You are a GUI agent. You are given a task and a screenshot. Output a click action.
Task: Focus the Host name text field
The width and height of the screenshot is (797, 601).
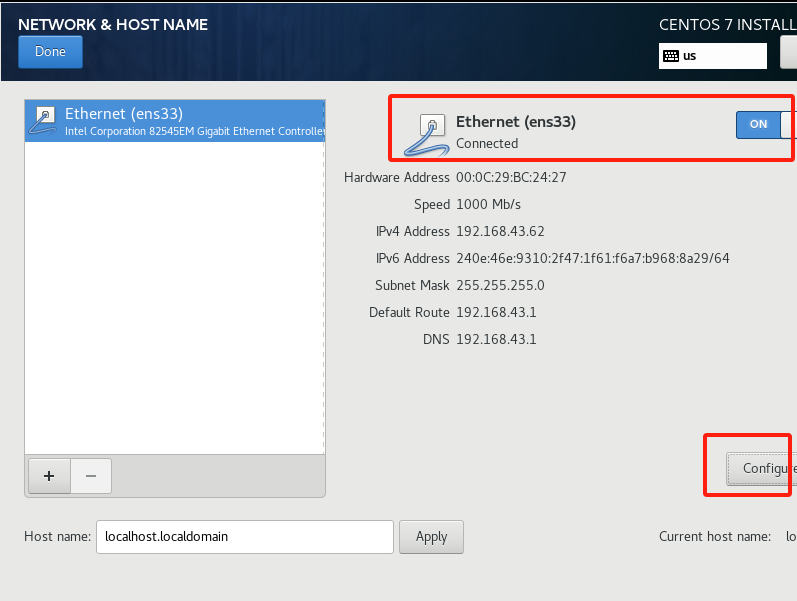click(x=244, y=536)
